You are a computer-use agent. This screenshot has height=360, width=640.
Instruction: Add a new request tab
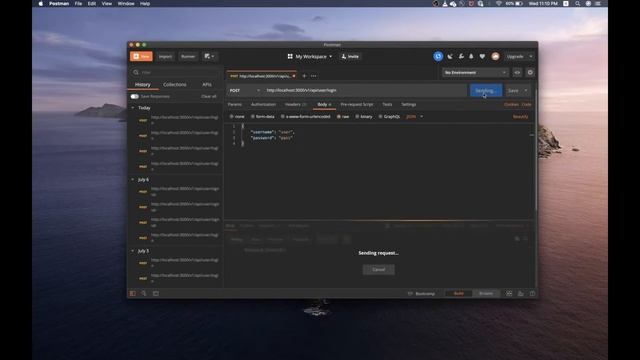pos(304,76)
